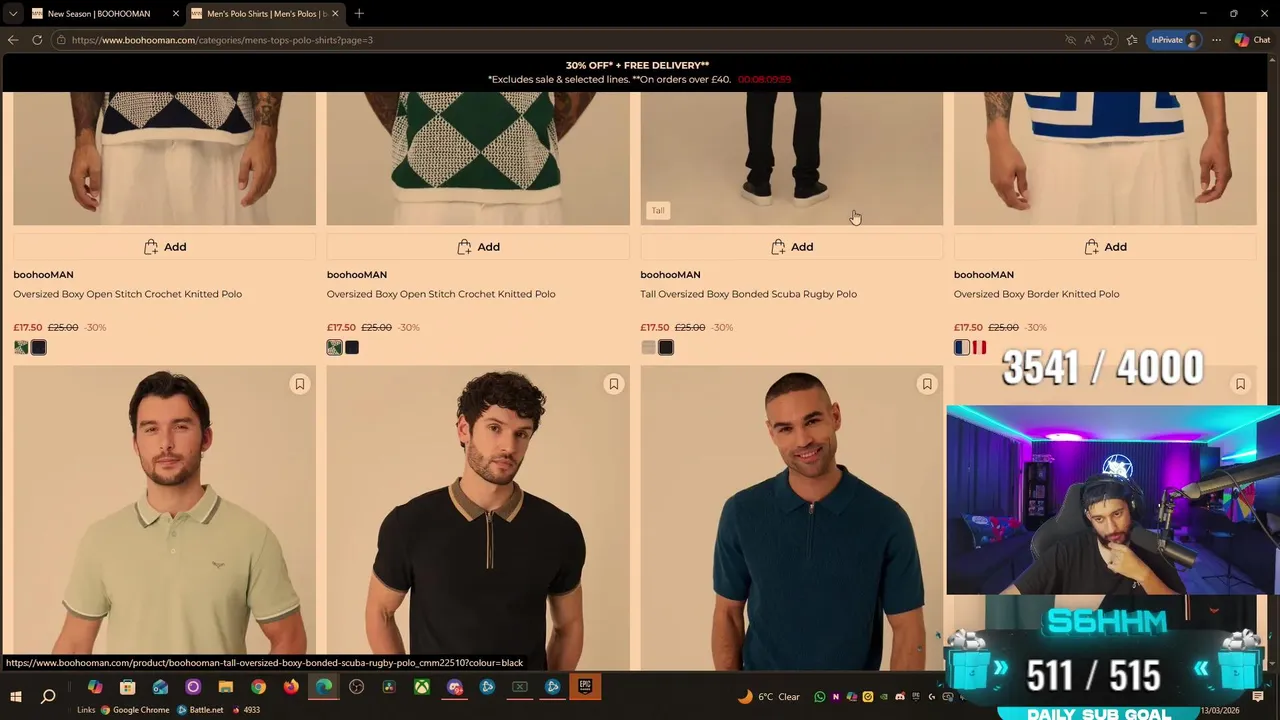Open Microsoft Store from taskbar
This screenshot has width=1280, height=720.
[x=127, y=687]
